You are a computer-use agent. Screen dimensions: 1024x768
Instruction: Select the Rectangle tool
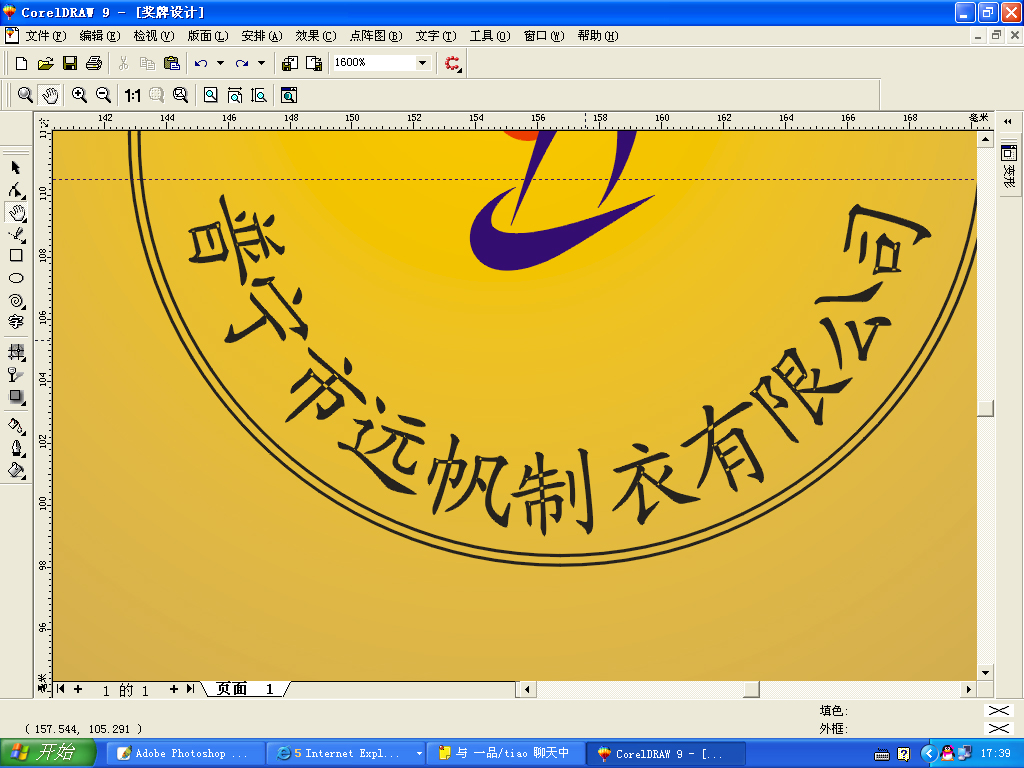tap(16, 256)
